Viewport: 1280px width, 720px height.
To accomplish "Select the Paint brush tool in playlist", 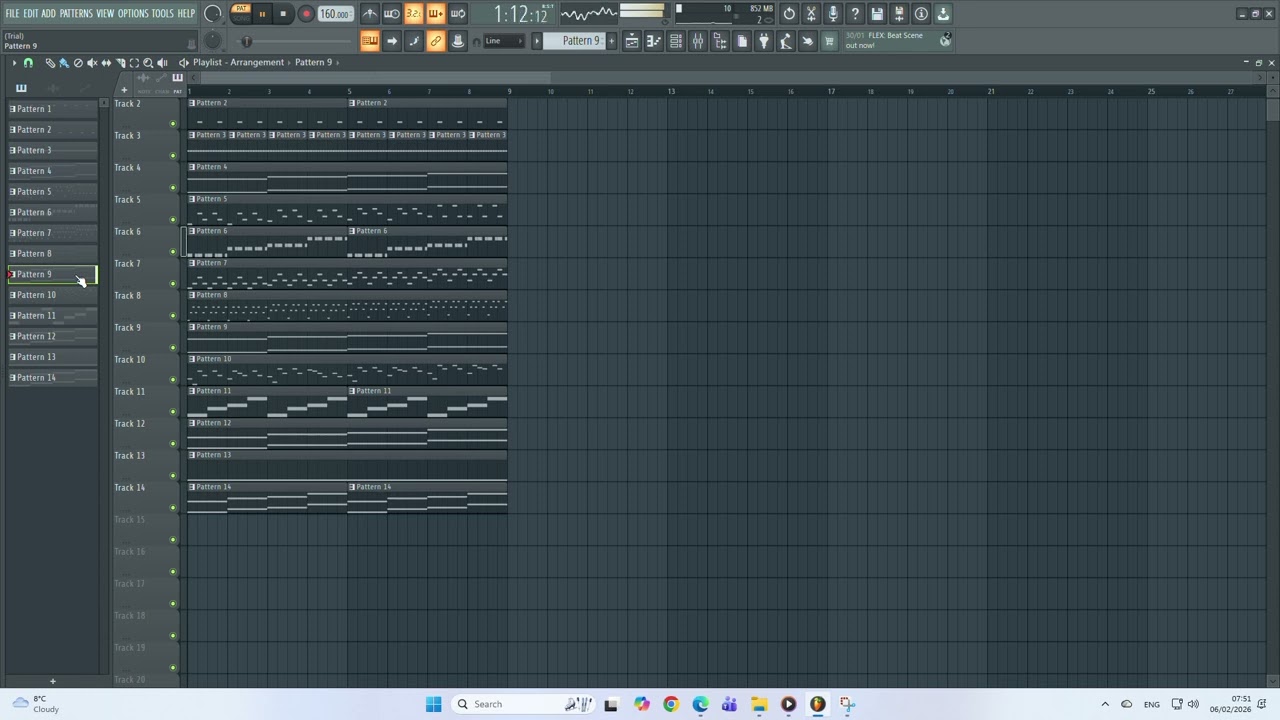I will point(64,63).
